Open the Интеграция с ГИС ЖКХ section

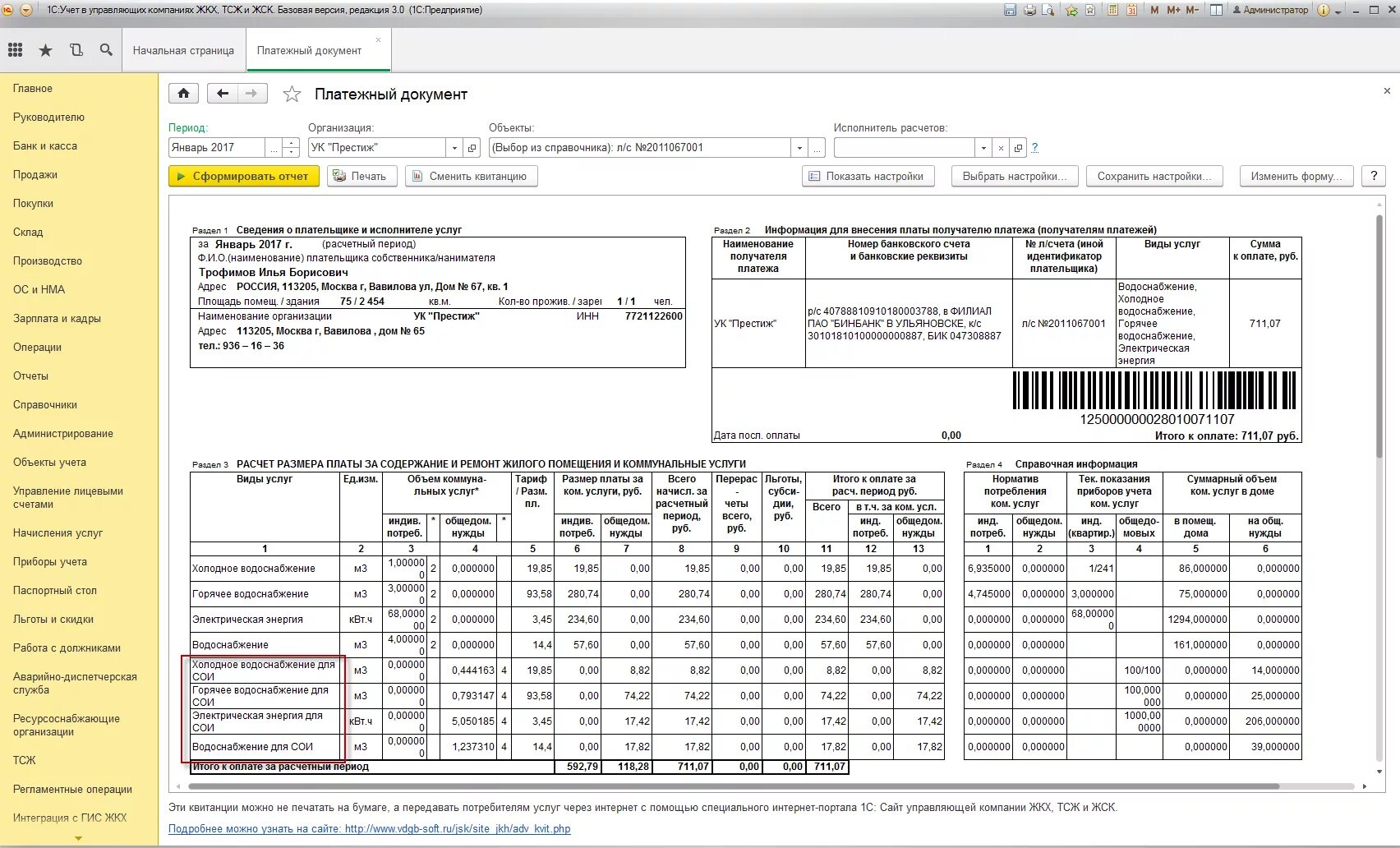70,818
